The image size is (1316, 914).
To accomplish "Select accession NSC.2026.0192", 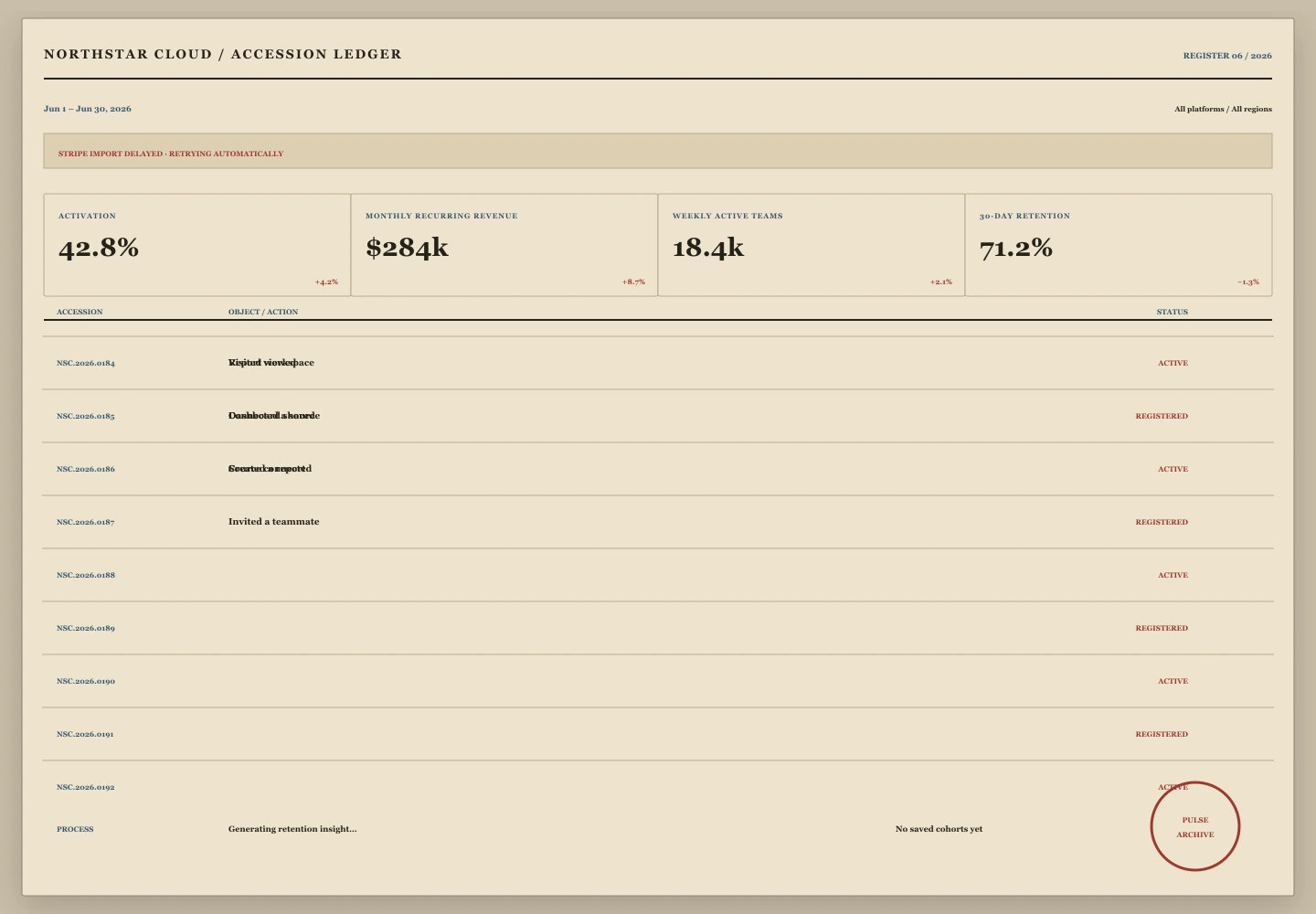I will point(86,787).
